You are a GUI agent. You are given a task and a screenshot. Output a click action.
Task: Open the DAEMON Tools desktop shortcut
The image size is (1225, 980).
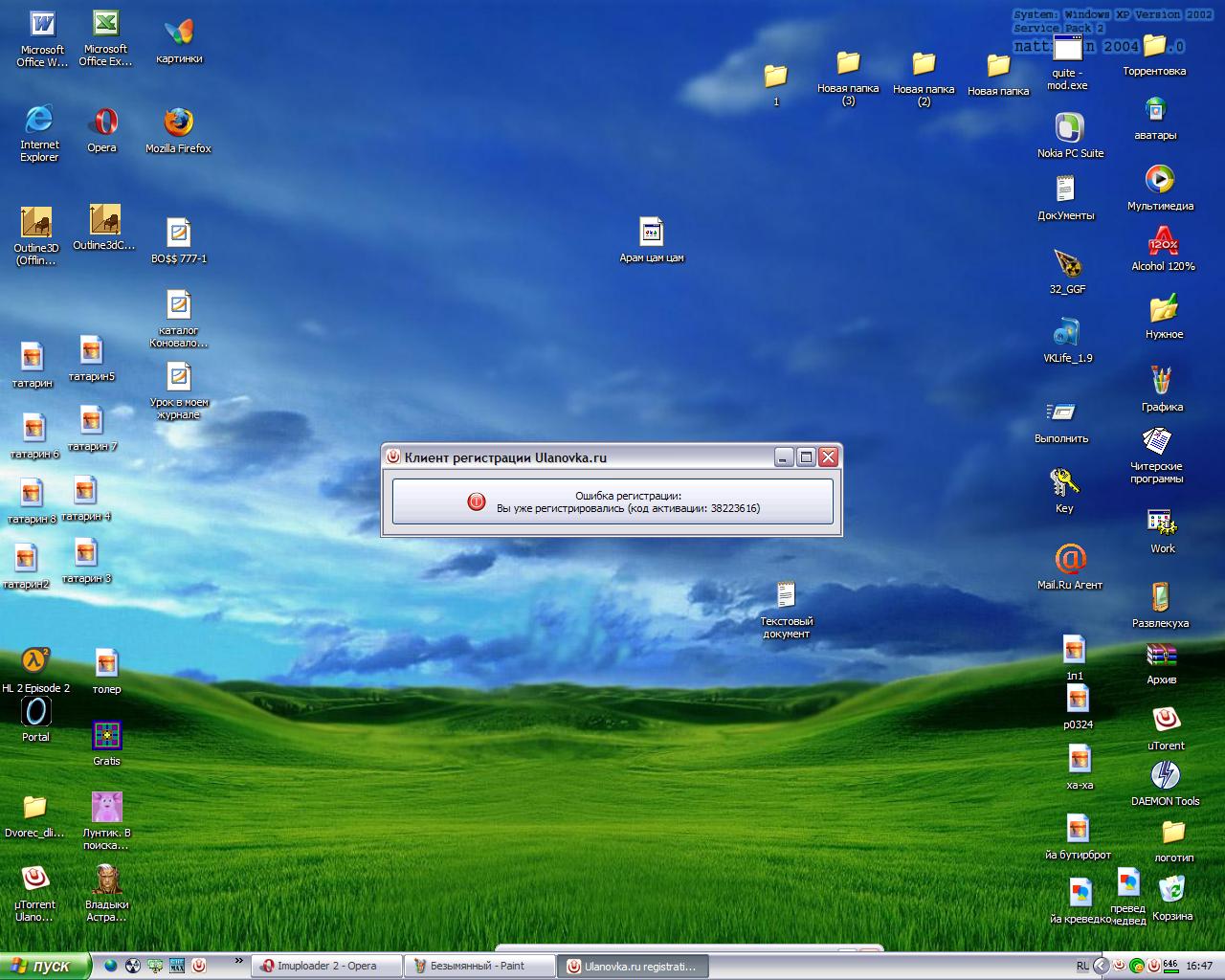coord(1165,777)
